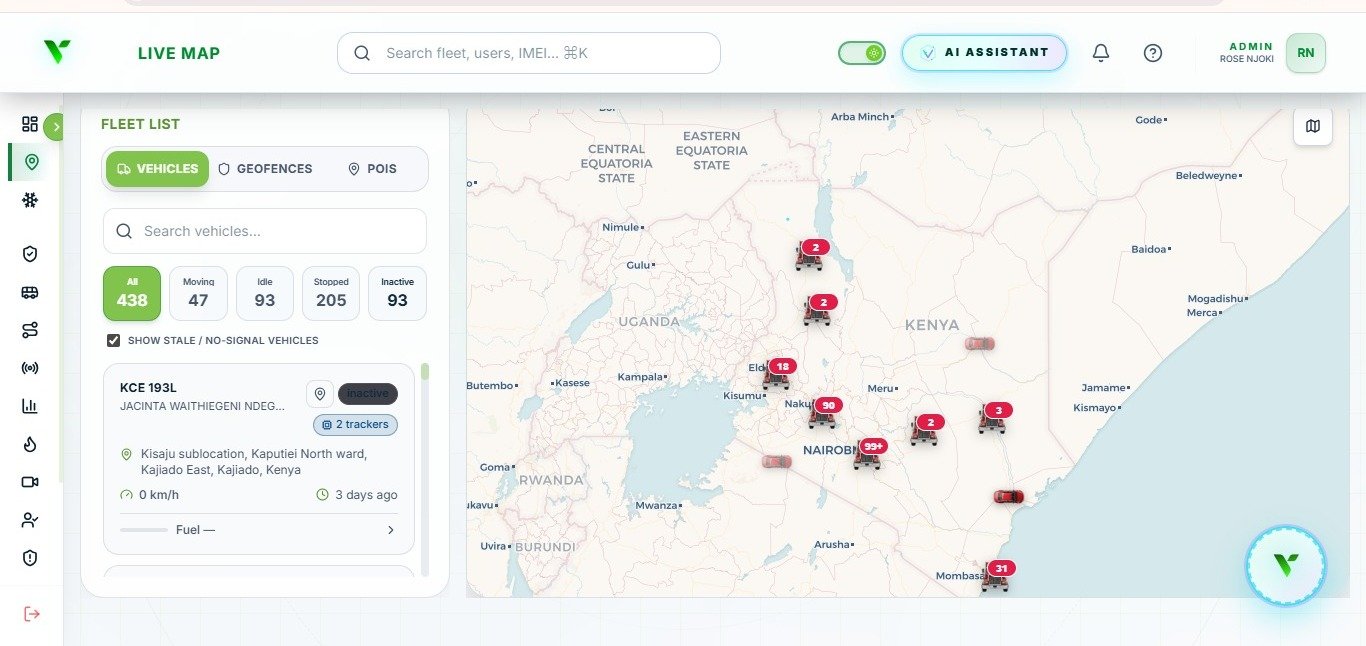Uncheck Show stale / no-signal vehicles

click(x=114, y=341)
